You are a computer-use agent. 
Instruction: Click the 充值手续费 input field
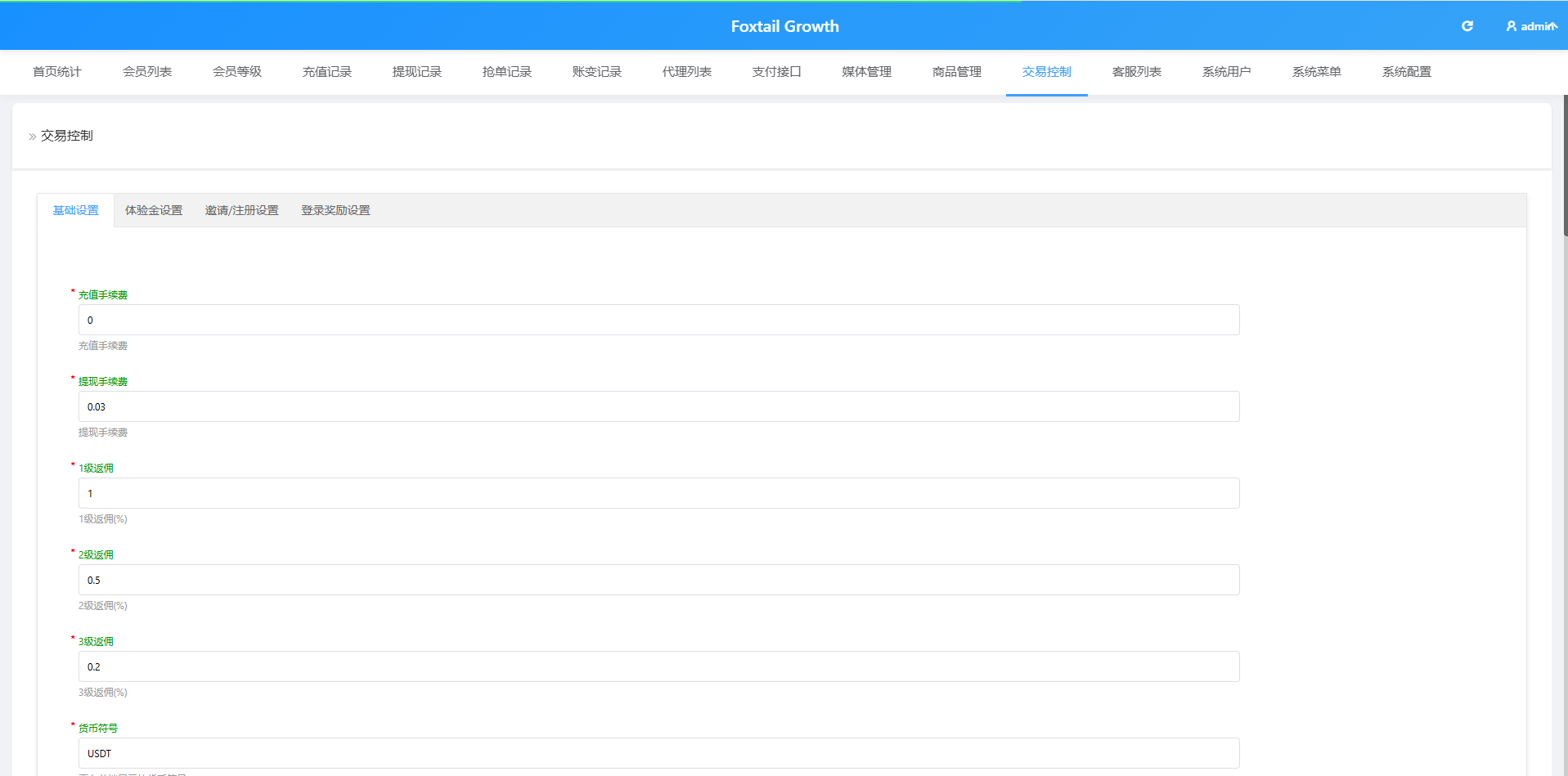659,320
